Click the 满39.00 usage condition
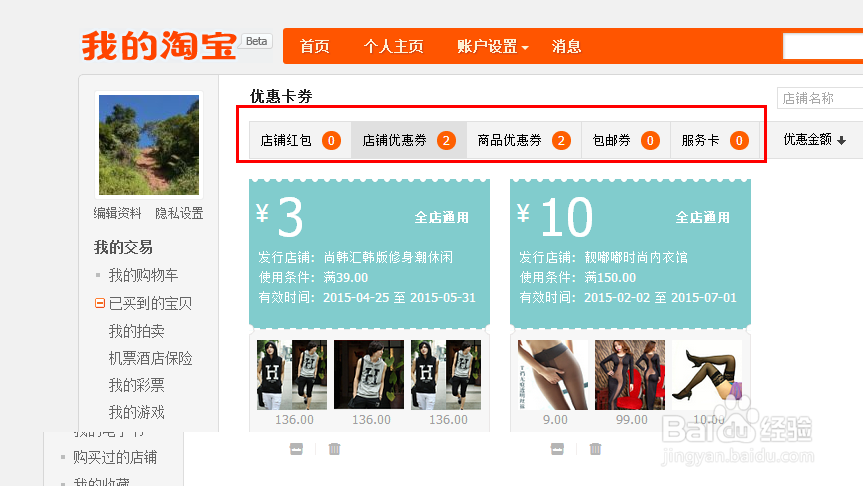Viewport: 863px width, 486px height. (346, 277)
